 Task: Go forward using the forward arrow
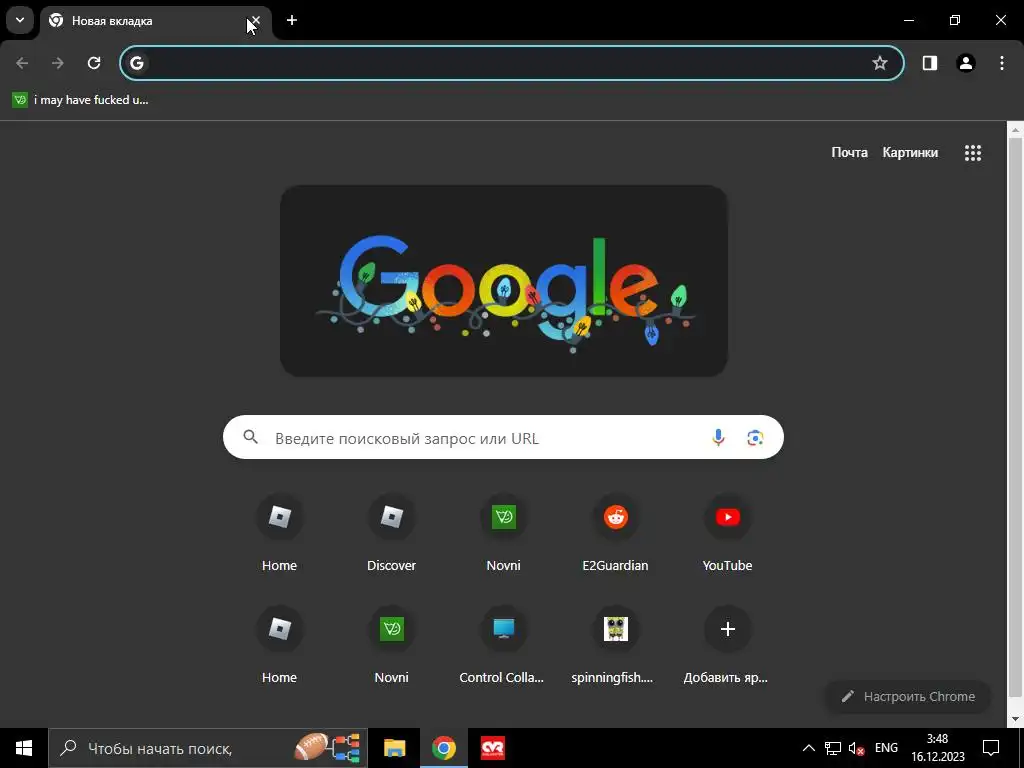(x=58, y=63)
